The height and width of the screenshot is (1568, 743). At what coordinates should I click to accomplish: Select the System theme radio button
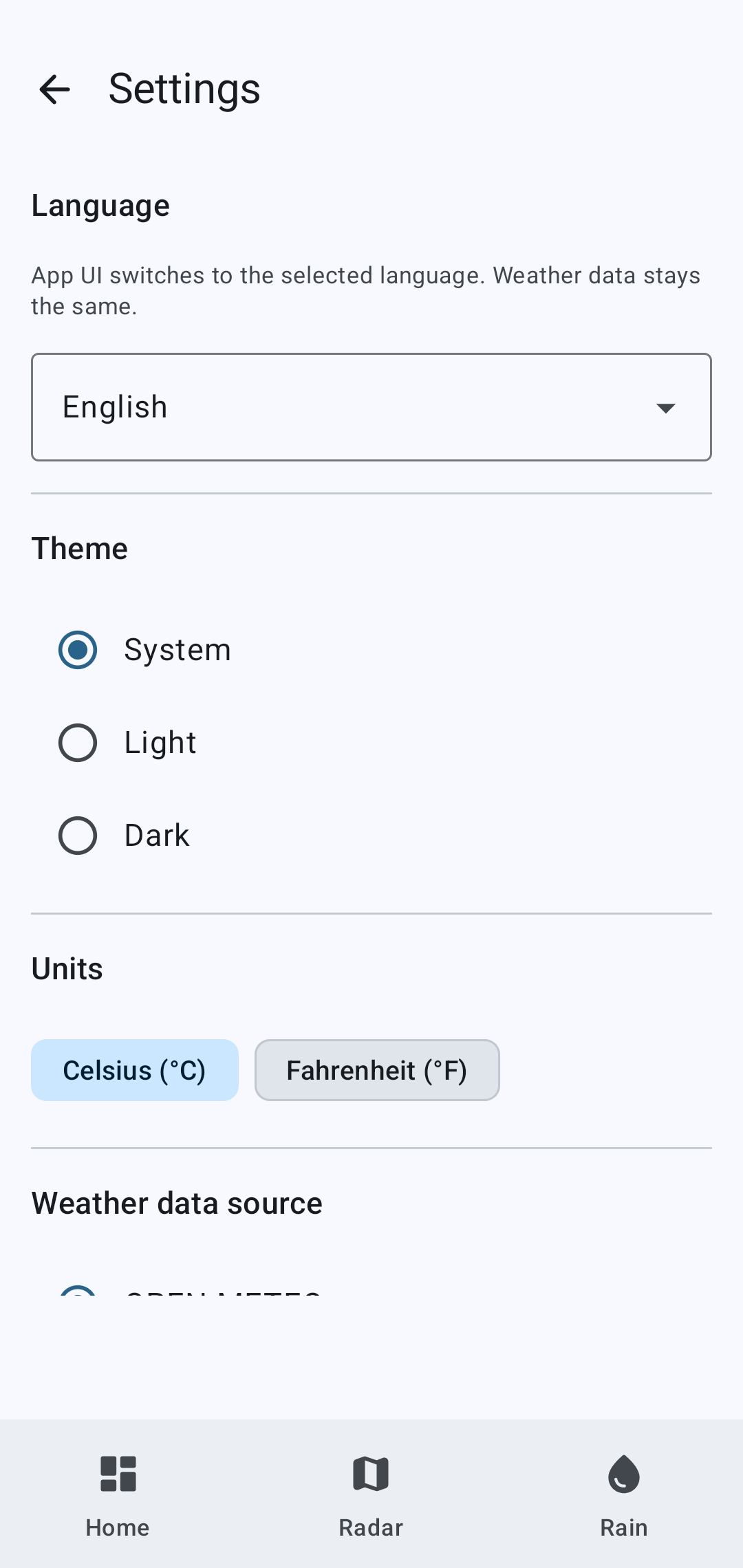coord(78,650)
